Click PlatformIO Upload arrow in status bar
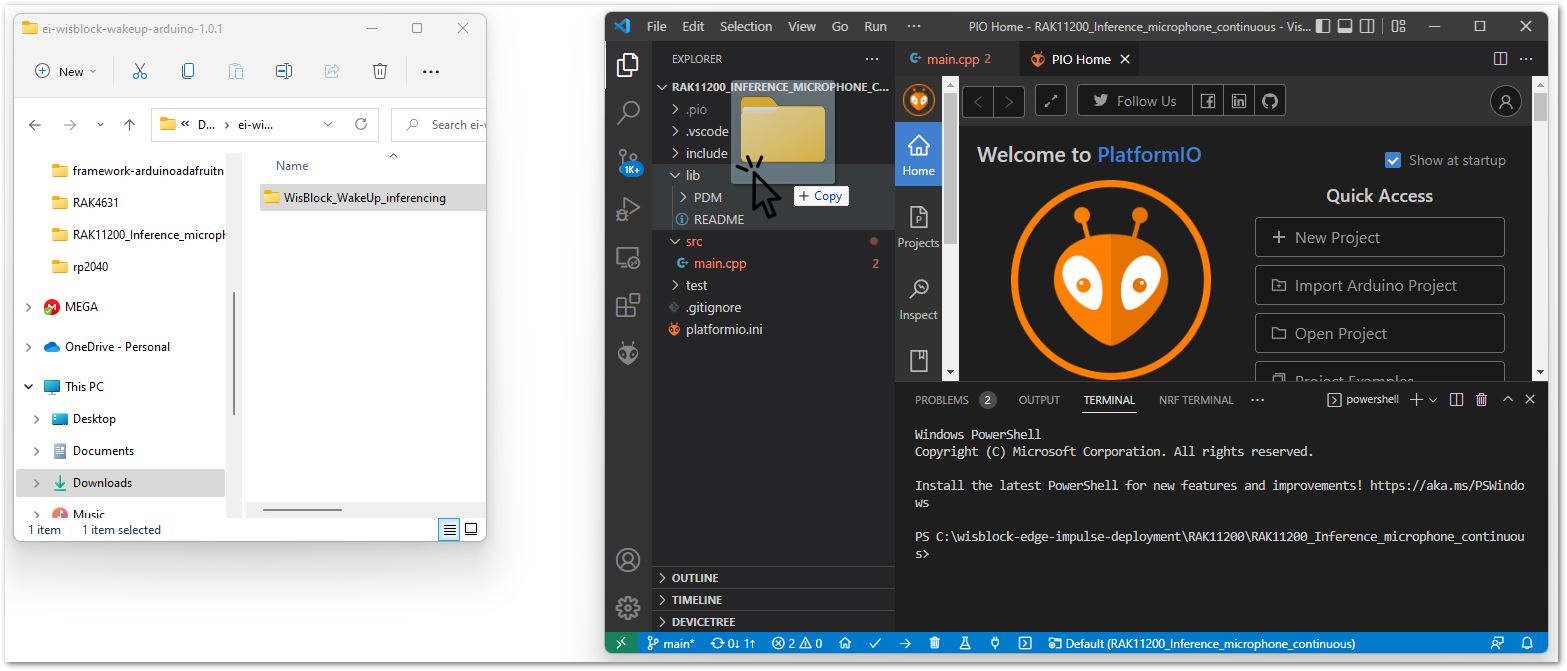This screenshot has width=1567, height=671. pos(905,643)
